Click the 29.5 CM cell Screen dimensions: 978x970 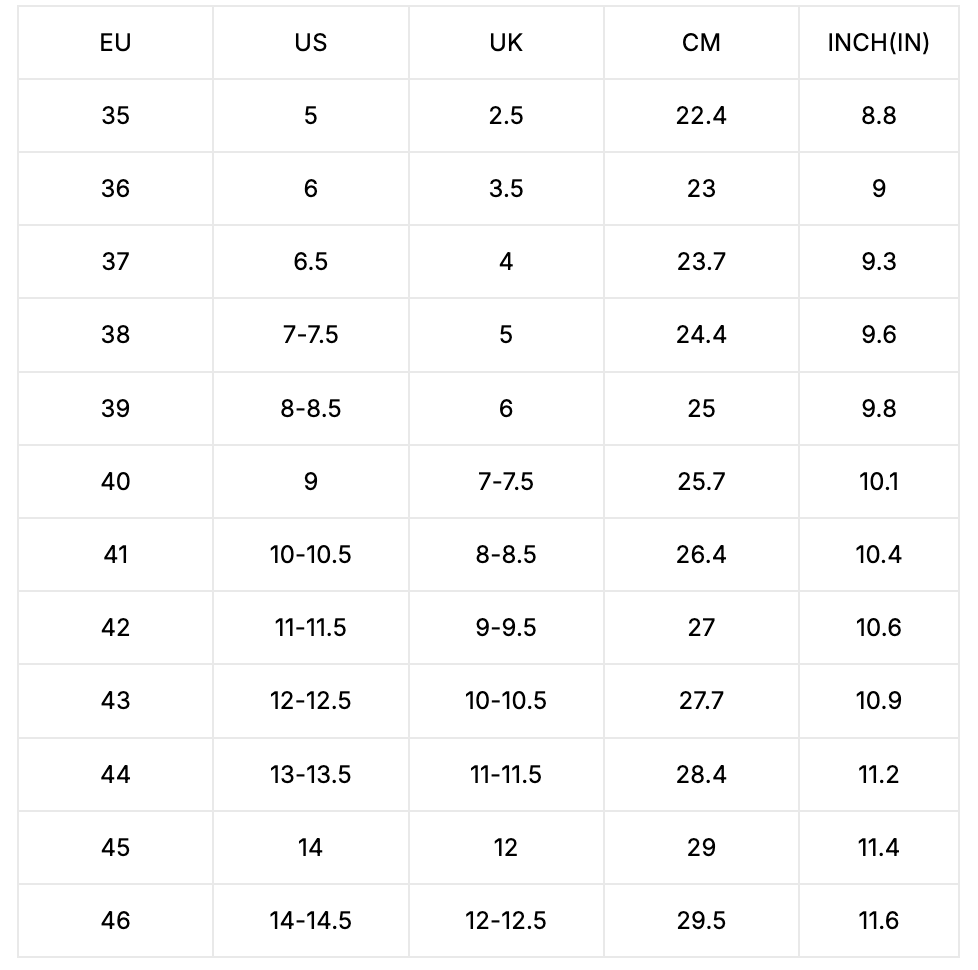click(701, 920)
